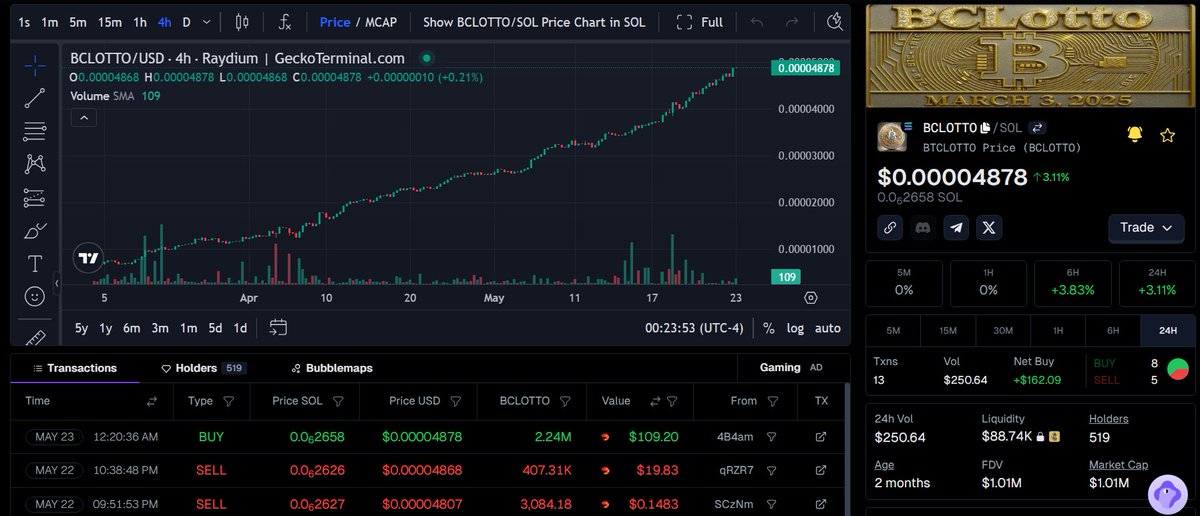Select the text annotation tool
The width and height of the screenshot is (1200, 516).
(34, 264)
